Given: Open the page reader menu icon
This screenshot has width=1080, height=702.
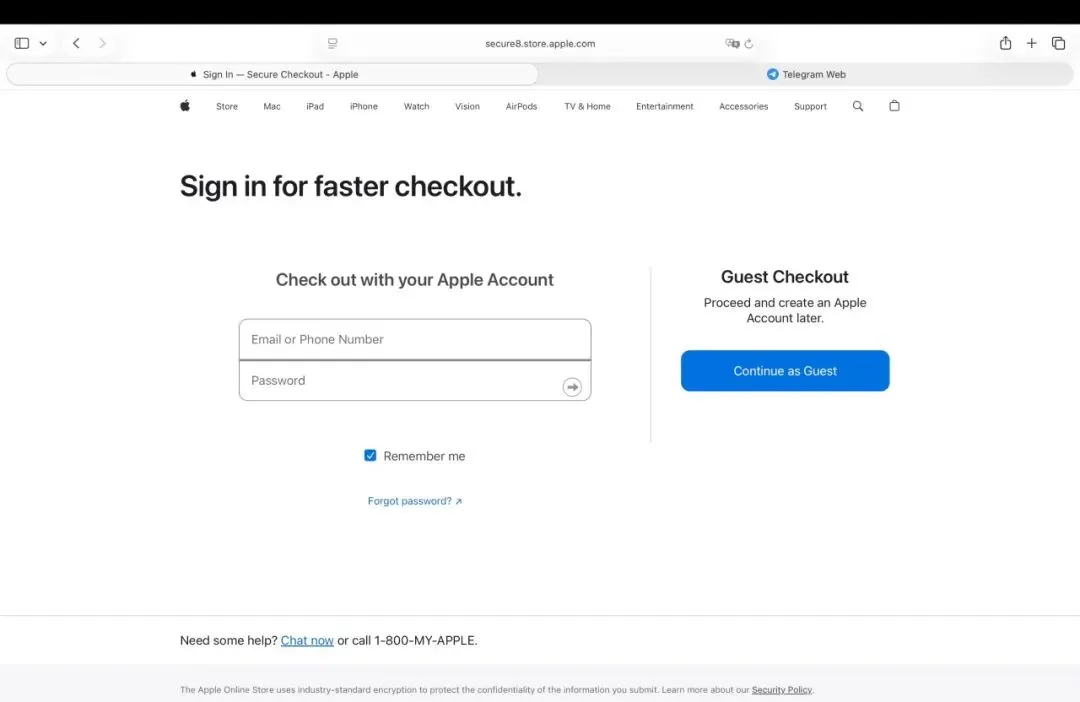Looking at the screenshot, I should [333, 43].
